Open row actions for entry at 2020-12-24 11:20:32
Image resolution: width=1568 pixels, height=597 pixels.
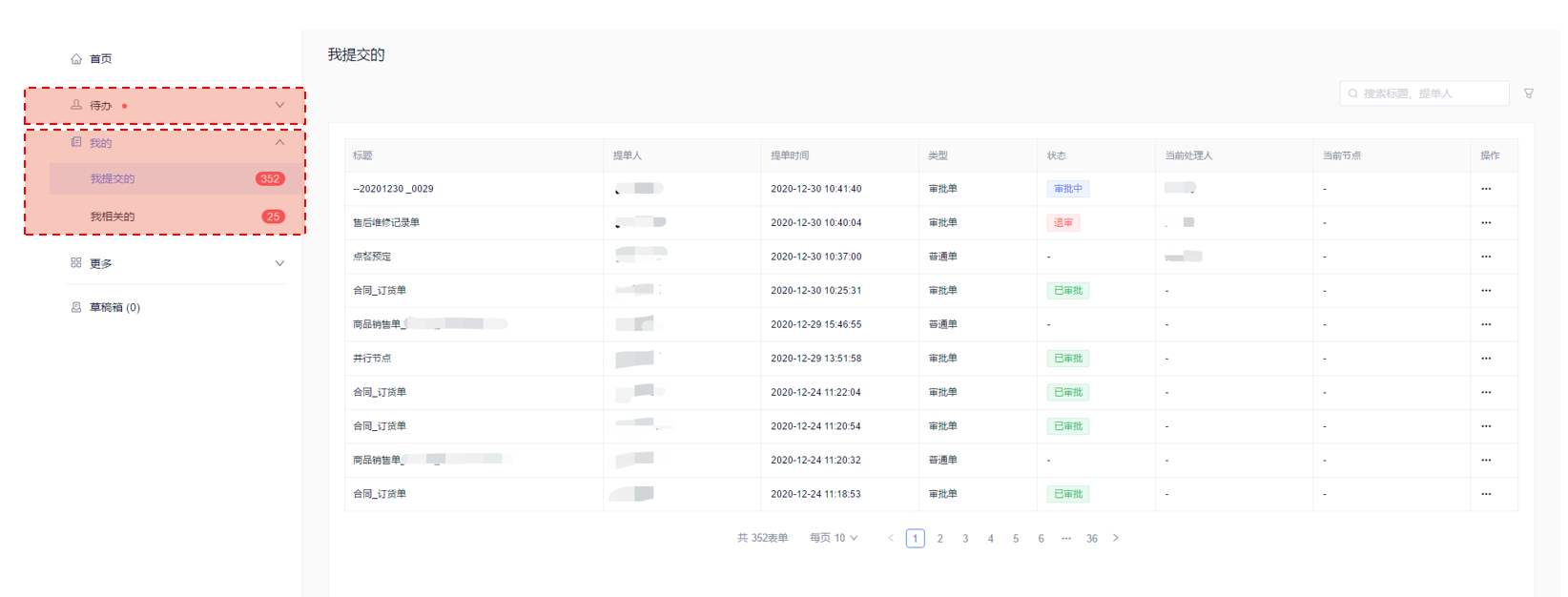pos(1486,460)
